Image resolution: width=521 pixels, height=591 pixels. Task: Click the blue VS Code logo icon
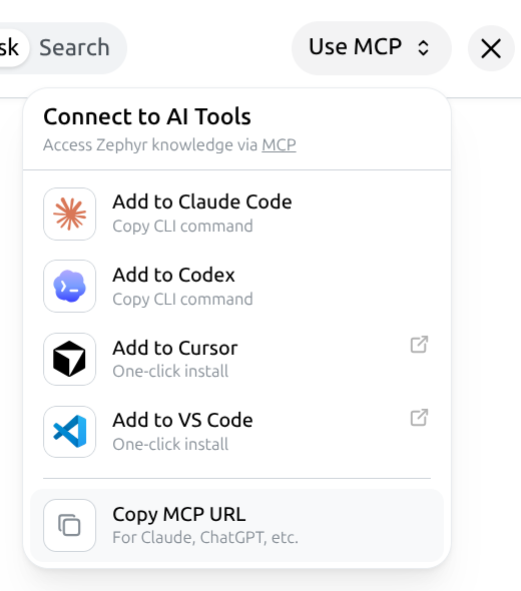70,432
